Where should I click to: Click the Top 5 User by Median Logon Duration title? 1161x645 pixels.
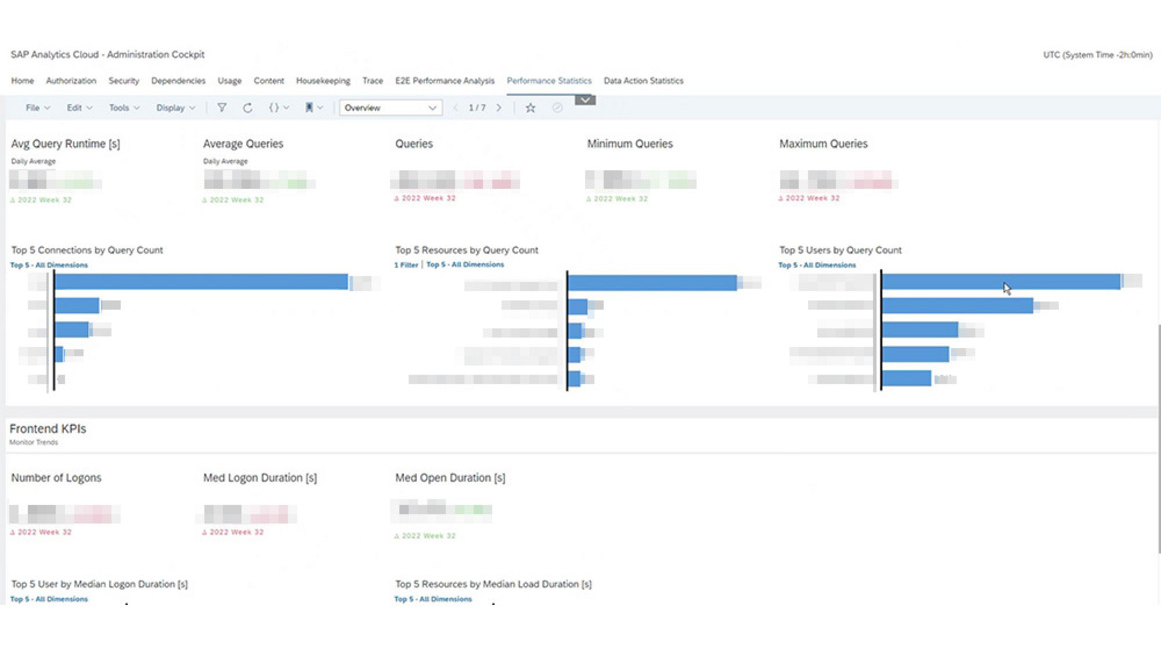pyautogui.click(x=99, y=584)
